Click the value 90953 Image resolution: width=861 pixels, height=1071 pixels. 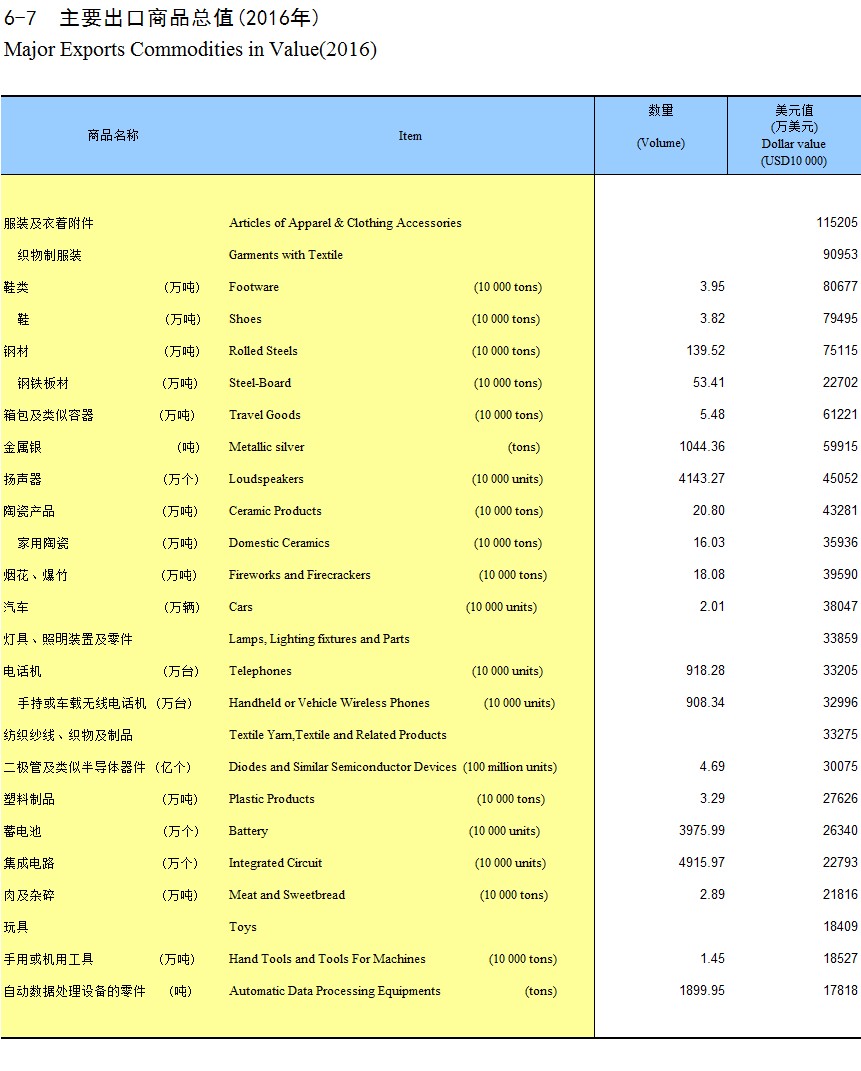click(x=840, y=254)
